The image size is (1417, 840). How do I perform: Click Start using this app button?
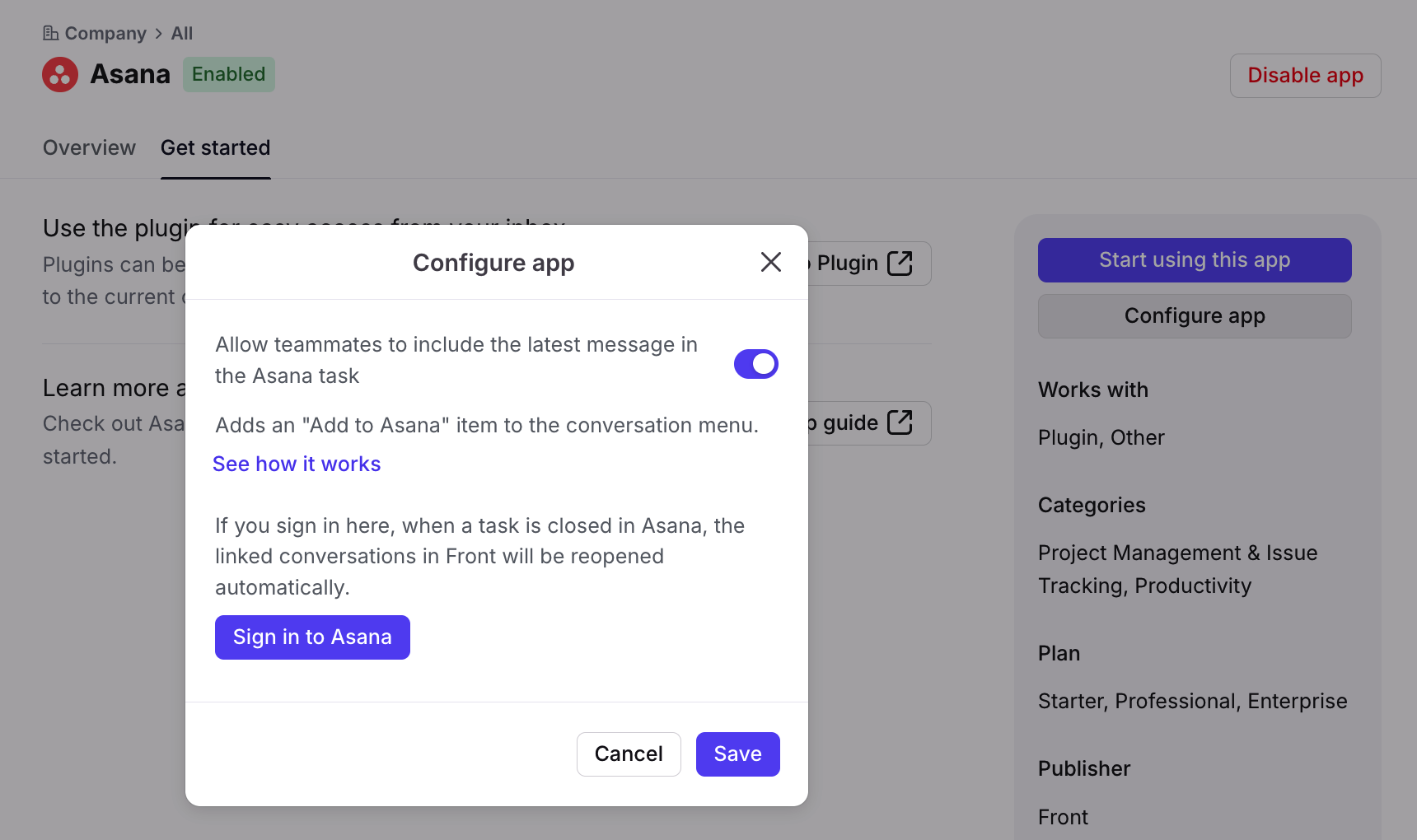pyautogui.click(x=1194, y=260)
